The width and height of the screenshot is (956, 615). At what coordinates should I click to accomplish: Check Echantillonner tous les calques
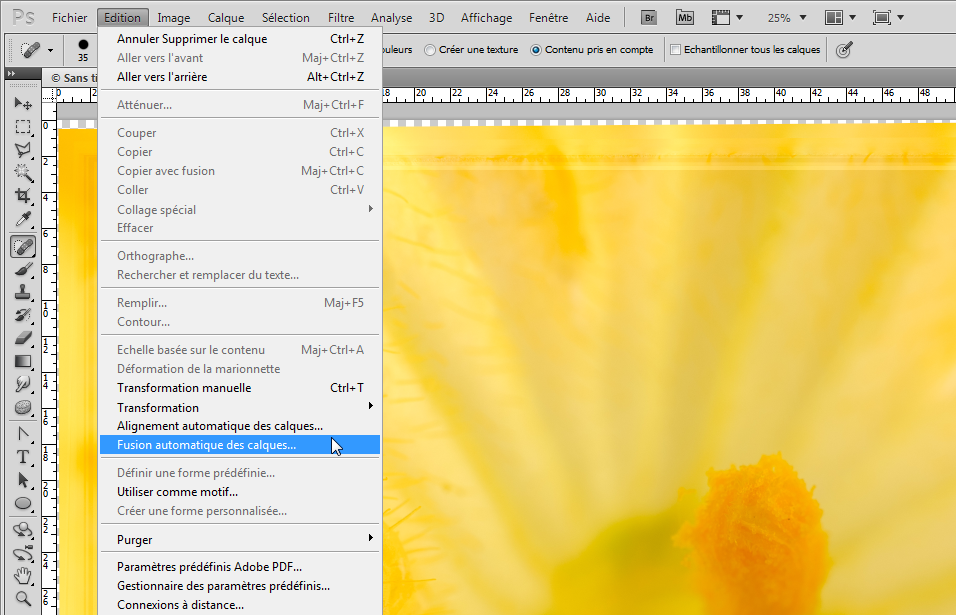click(x=745, y=50)
